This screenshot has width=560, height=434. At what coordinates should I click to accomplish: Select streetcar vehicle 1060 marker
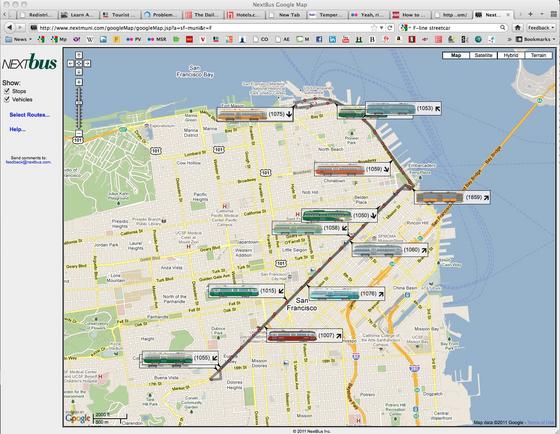click(390, 250)
